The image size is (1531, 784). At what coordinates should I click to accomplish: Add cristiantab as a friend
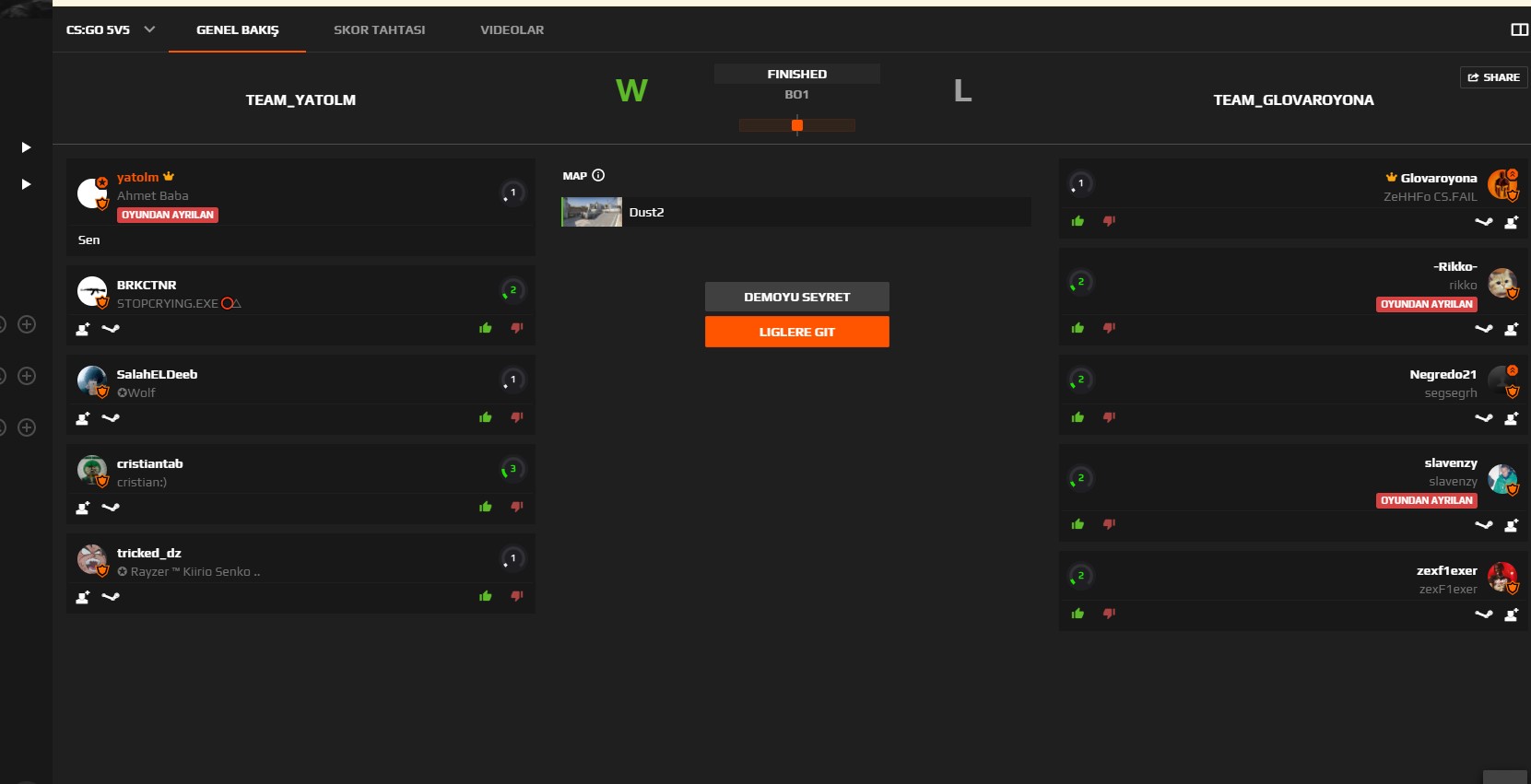point(82,508)
